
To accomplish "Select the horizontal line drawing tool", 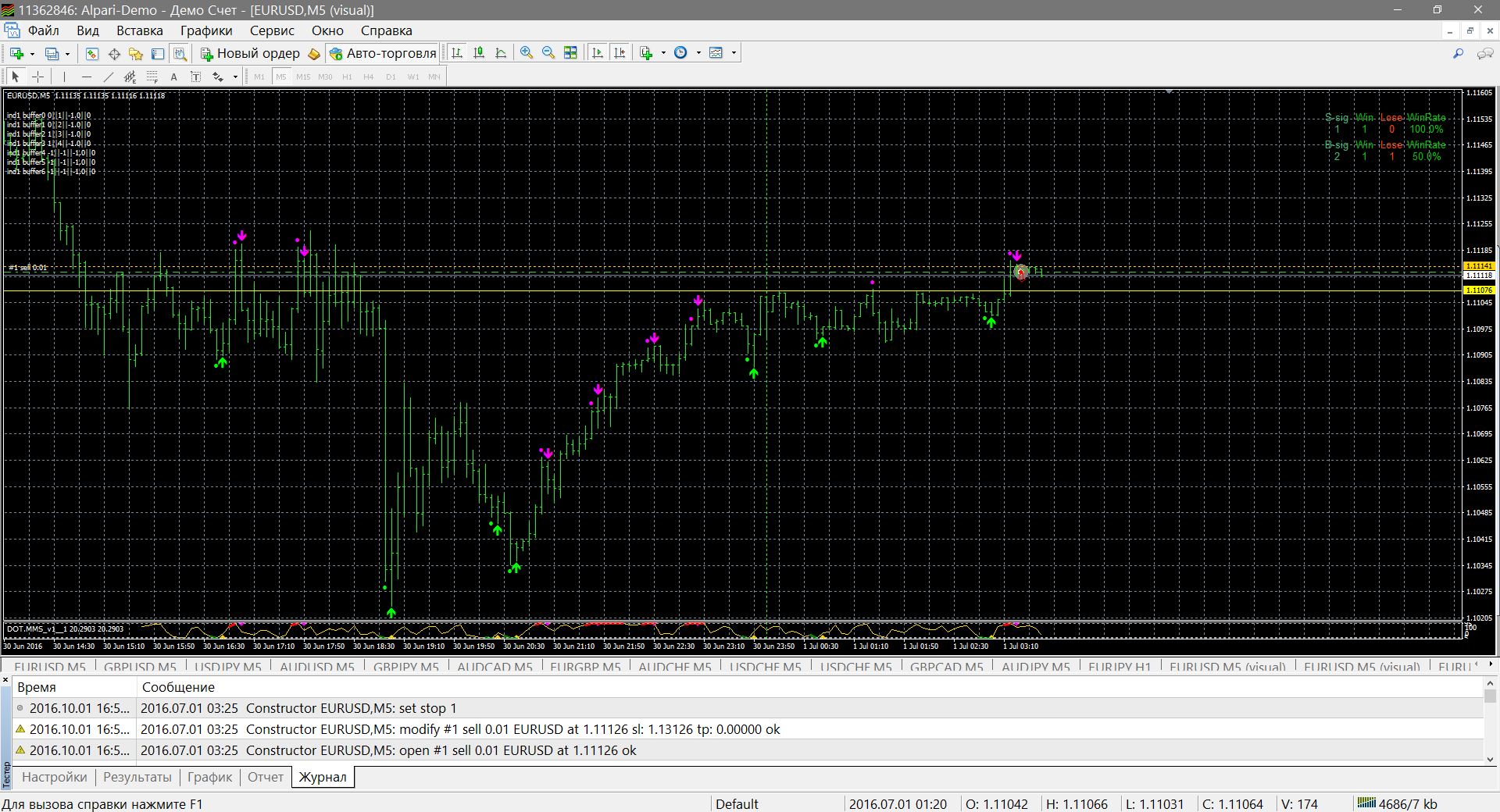I will pyautogui.click(x=86, y=77).
